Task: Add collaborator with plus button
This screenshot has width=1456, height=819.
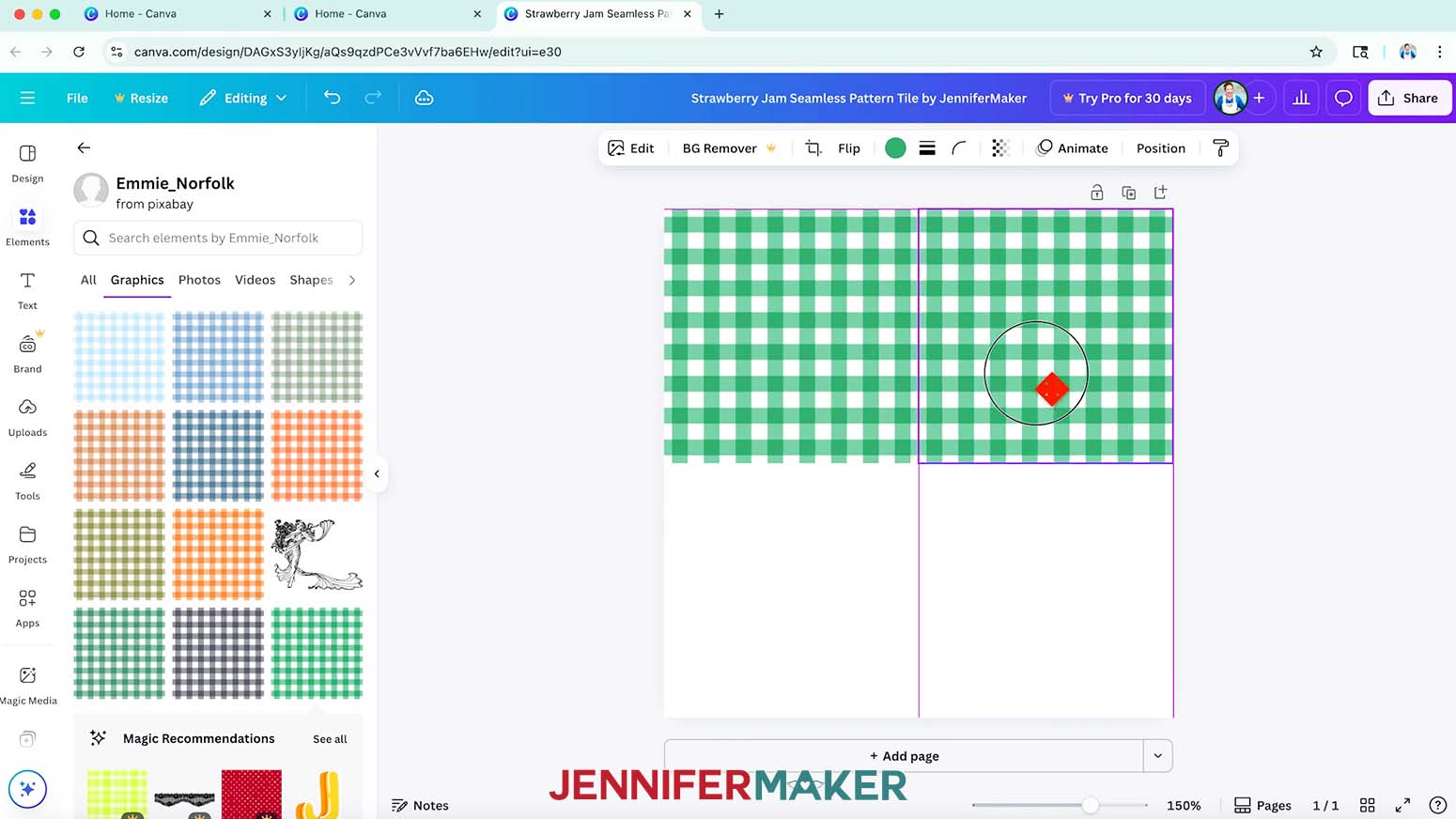Action: tap(1260, 98)
